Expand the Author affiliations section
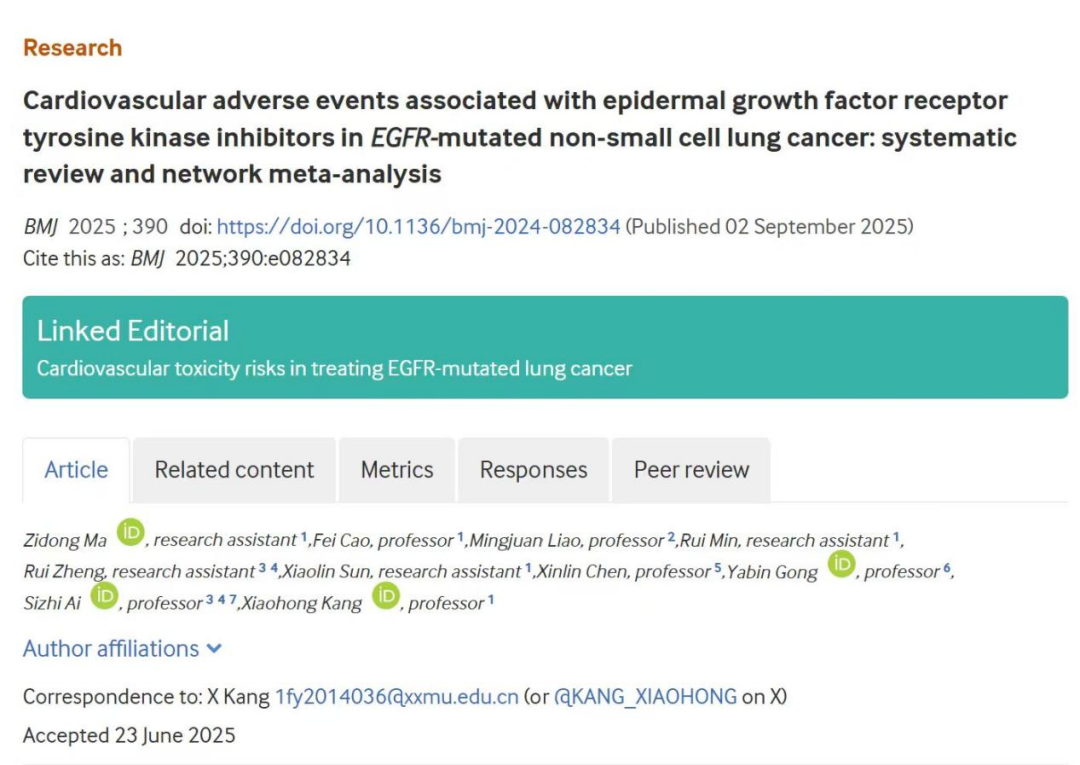 pyautogui.click(x=111, y=649)
